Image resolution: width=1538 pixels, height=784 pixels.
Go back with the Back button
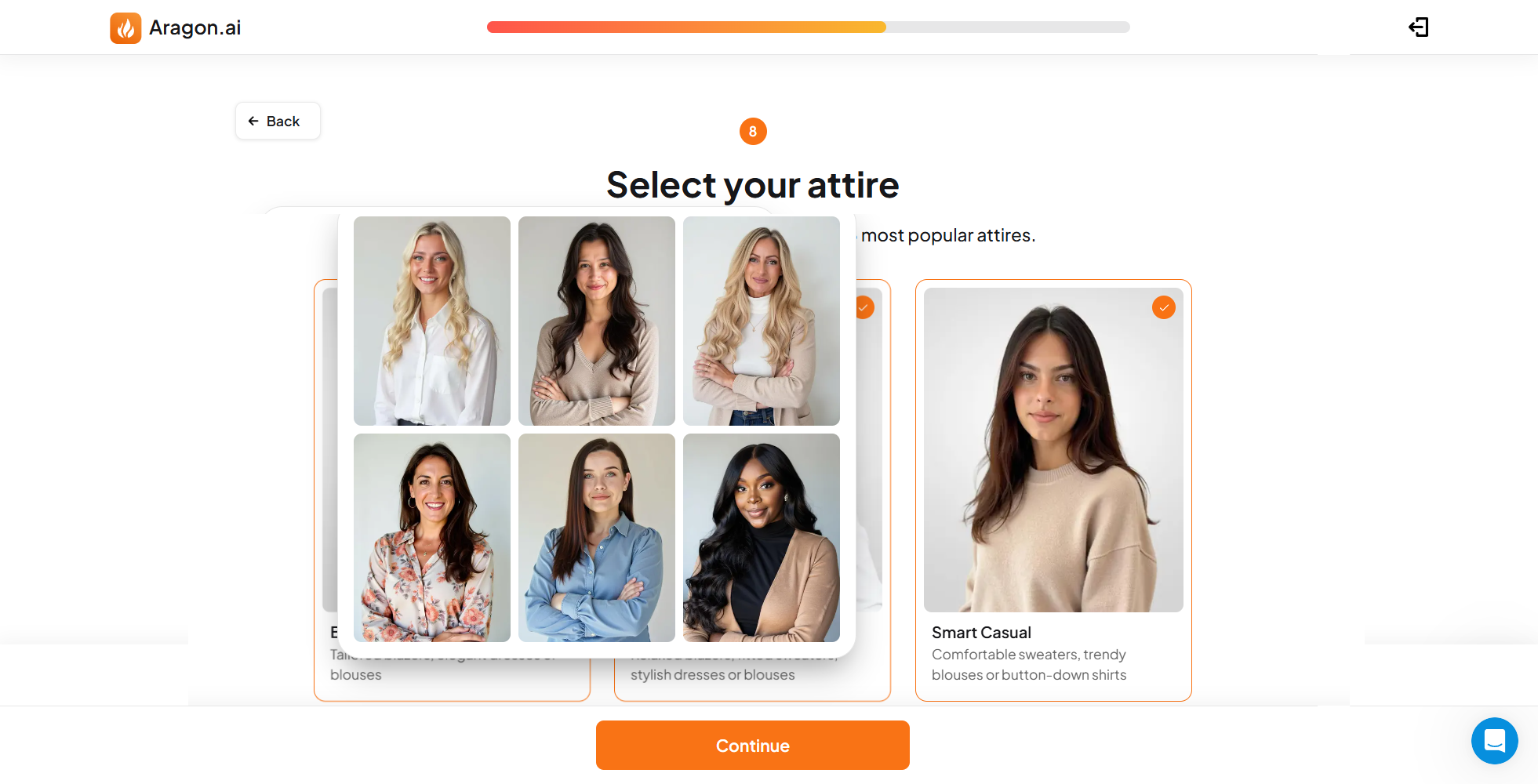click(x=278, y=121)
